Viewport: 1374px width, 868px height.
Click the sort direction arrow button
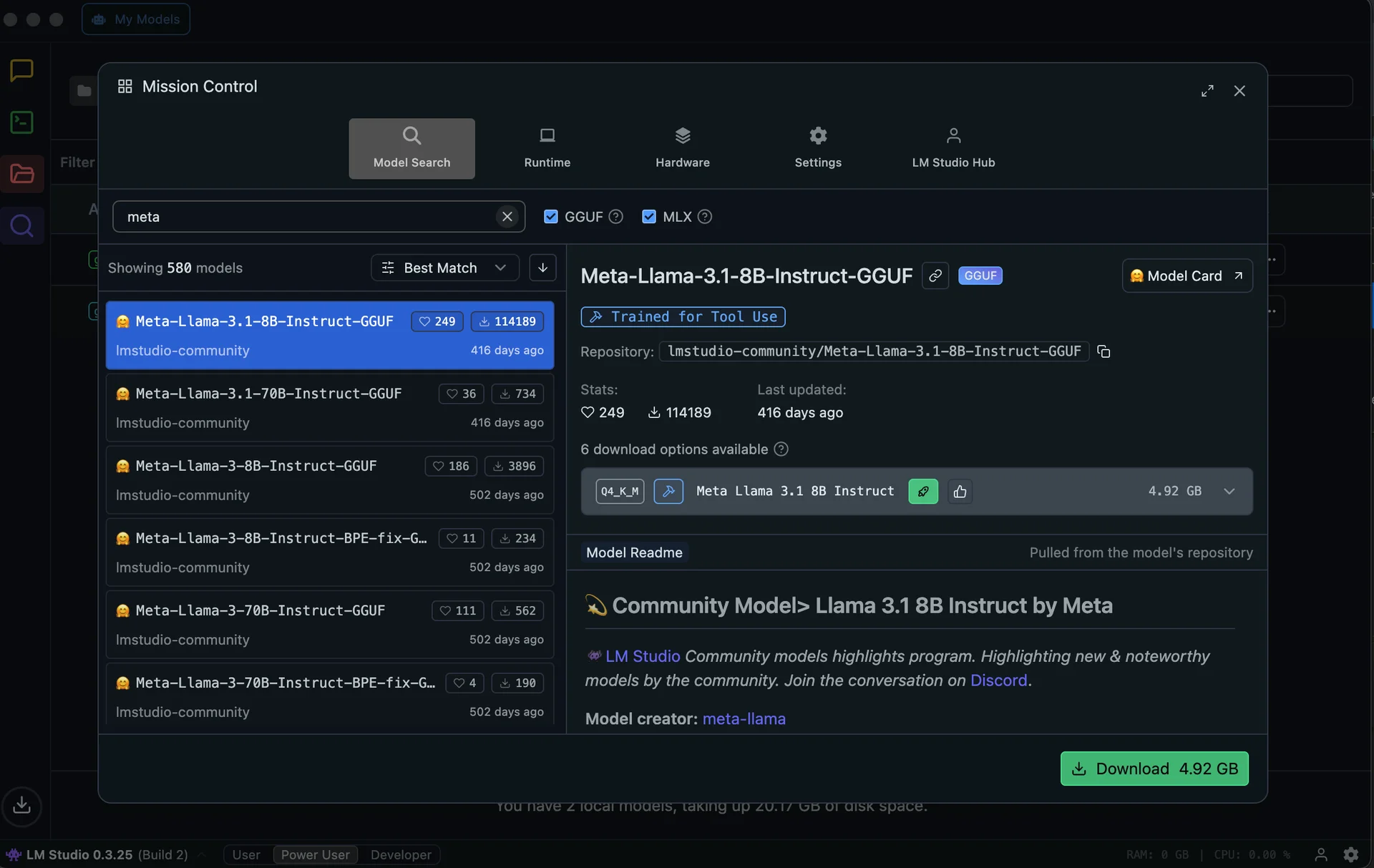click(x=542, y=268)
